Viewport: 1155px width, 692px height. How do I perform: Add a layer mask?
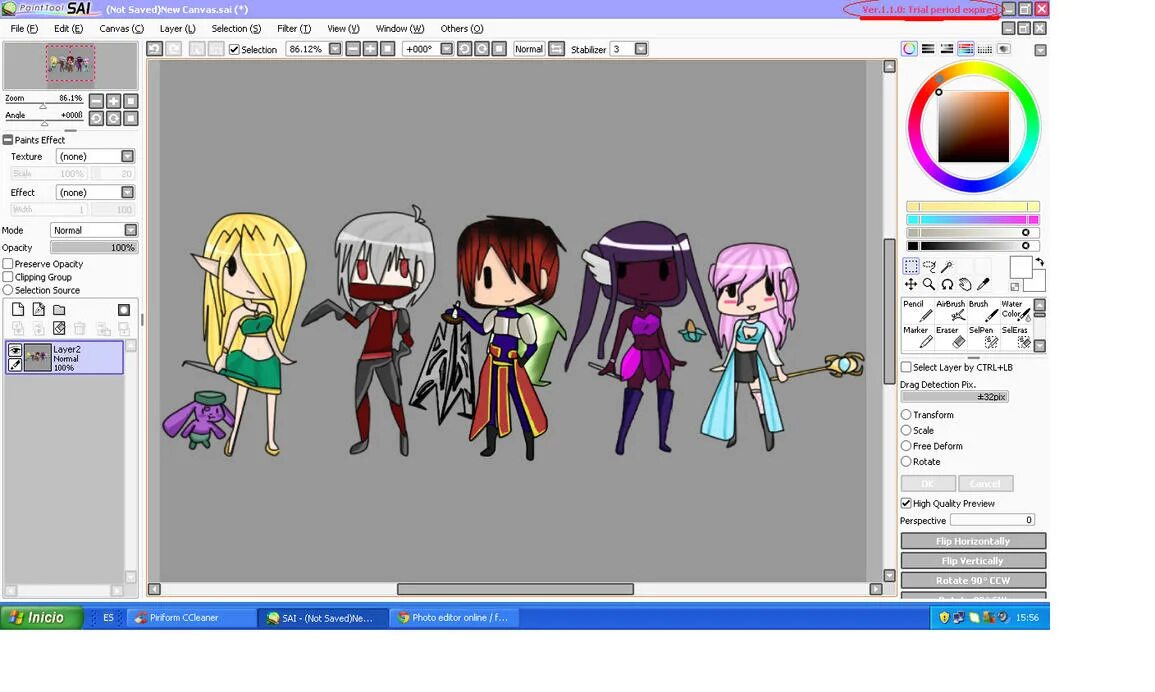(124, 310)
